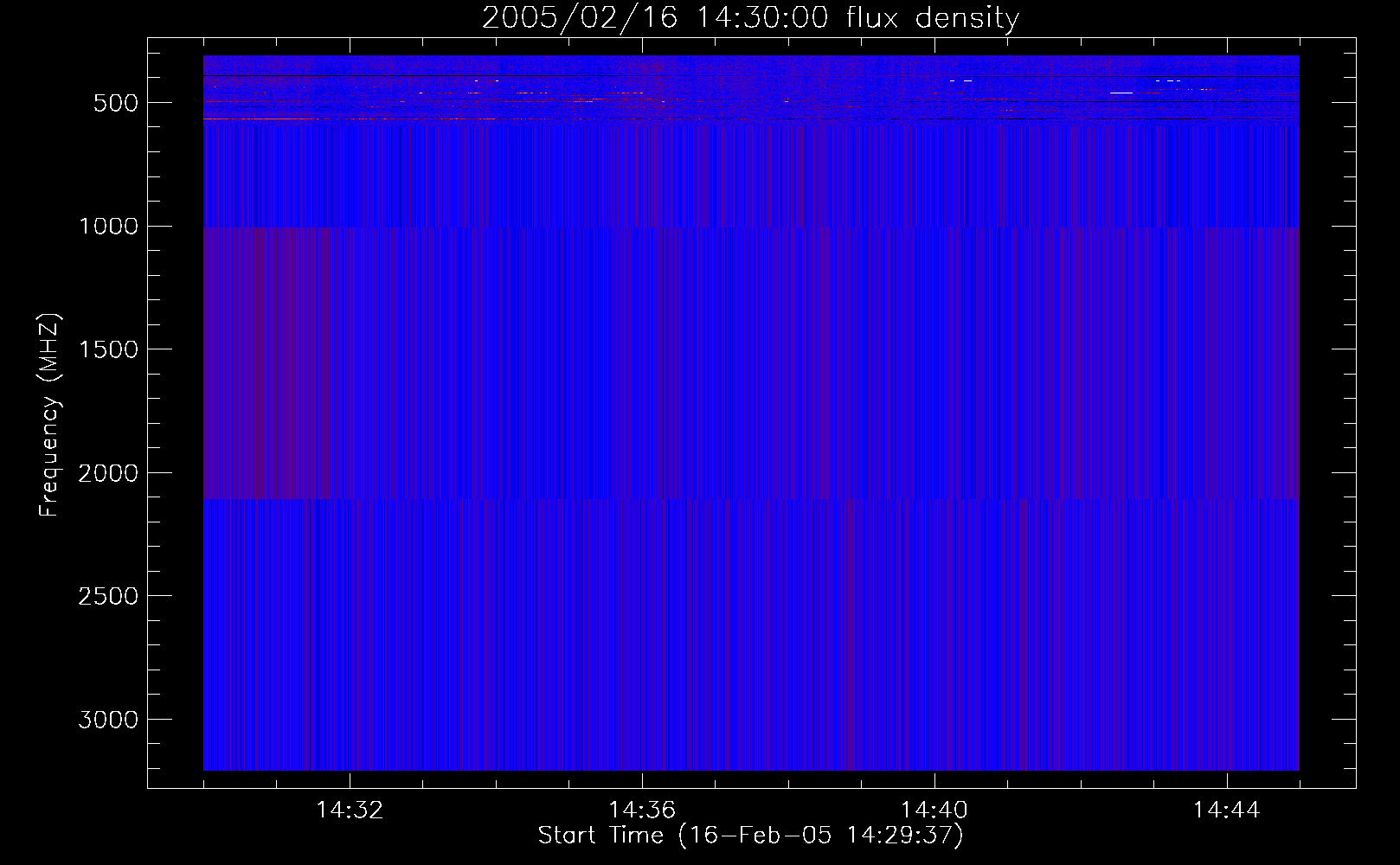The height and width of the screenshot is (865, 1400).
Task: Click the 14:36 time tick label
Action: (x=642, y=811)
